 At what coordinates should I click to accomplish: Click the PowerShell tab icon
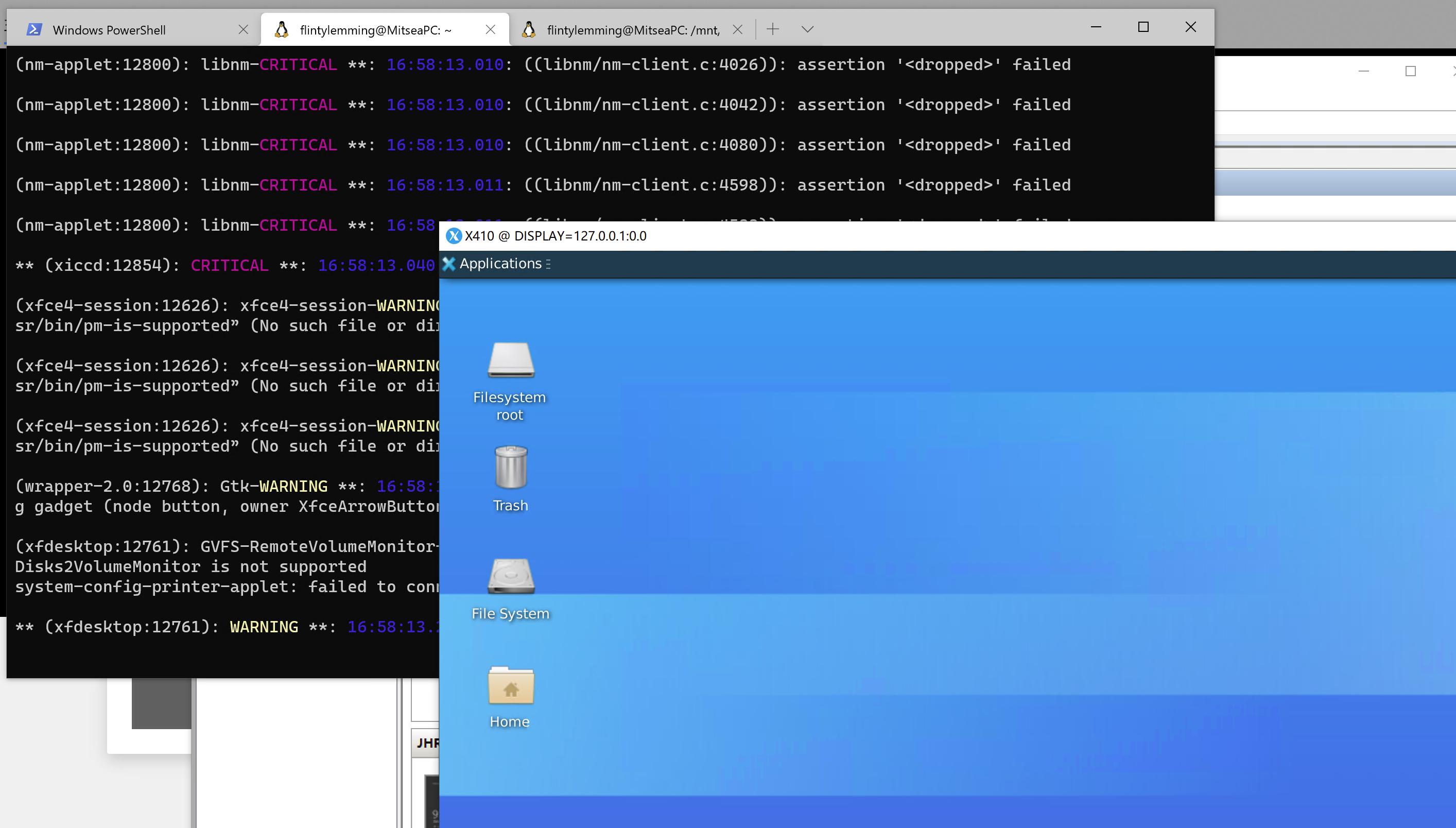[x=34, y=29]
